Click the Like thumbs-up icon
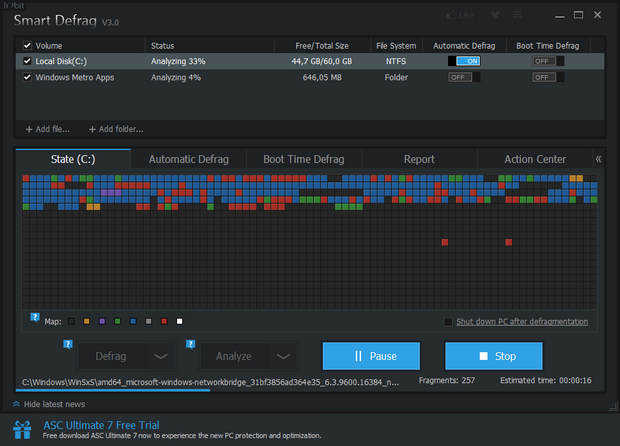 point(451,15)
